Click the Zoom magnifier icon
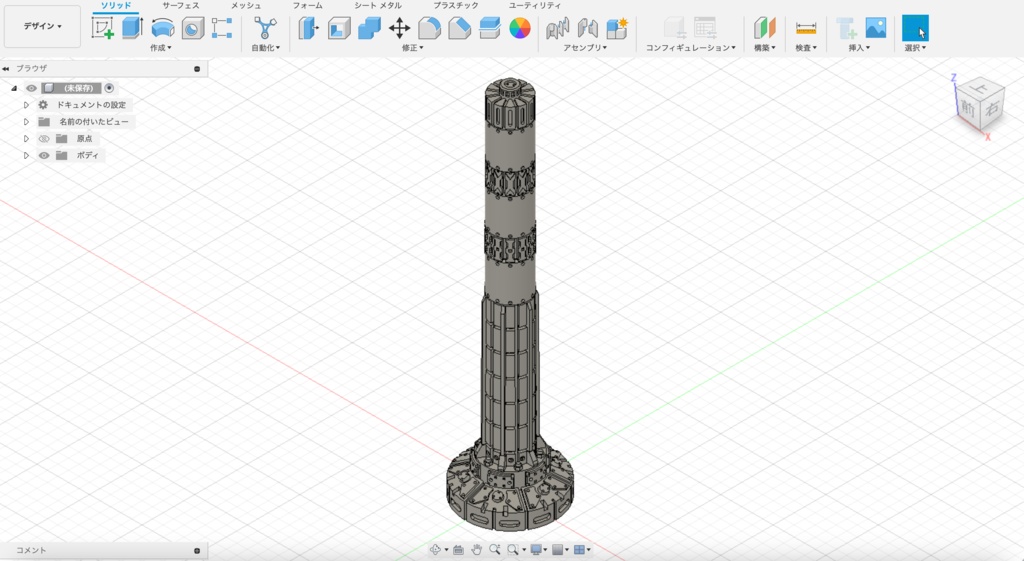The height and width of the screenshot is (561, 1024). click(x=494, y=550)
